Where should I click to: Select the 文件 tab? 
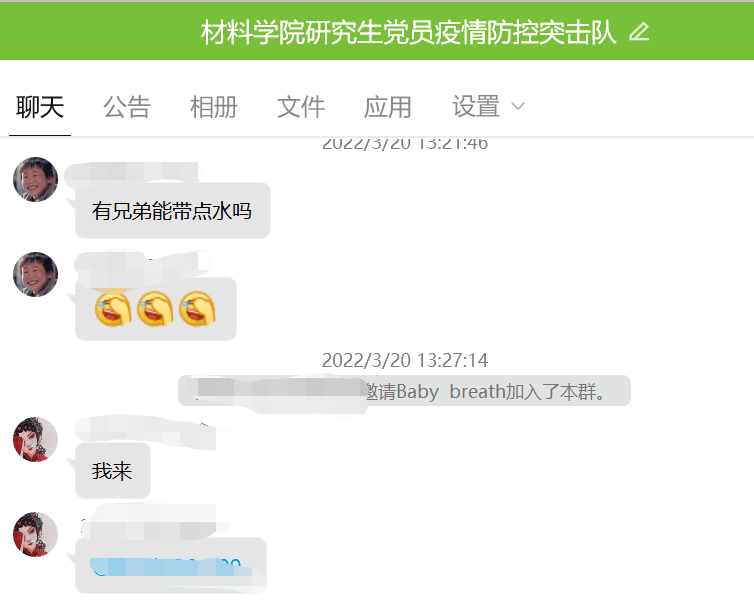[301, 107]
